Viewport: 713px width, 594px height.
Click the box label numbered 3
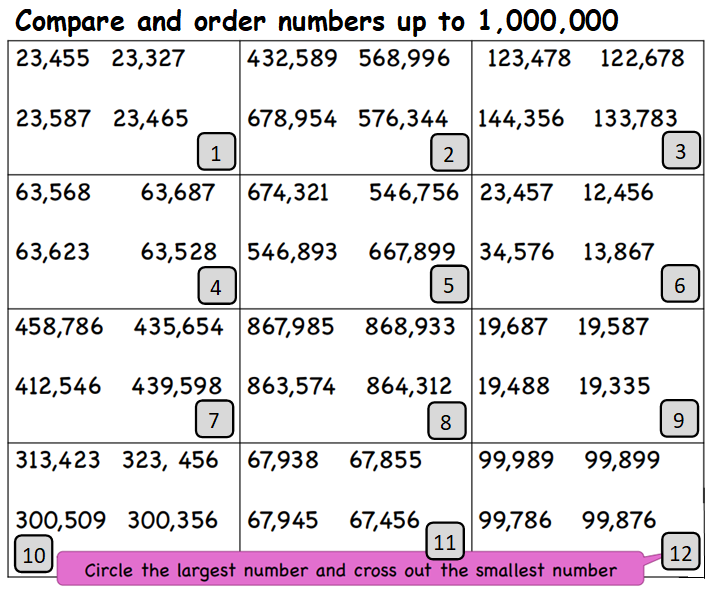(681, 150)
